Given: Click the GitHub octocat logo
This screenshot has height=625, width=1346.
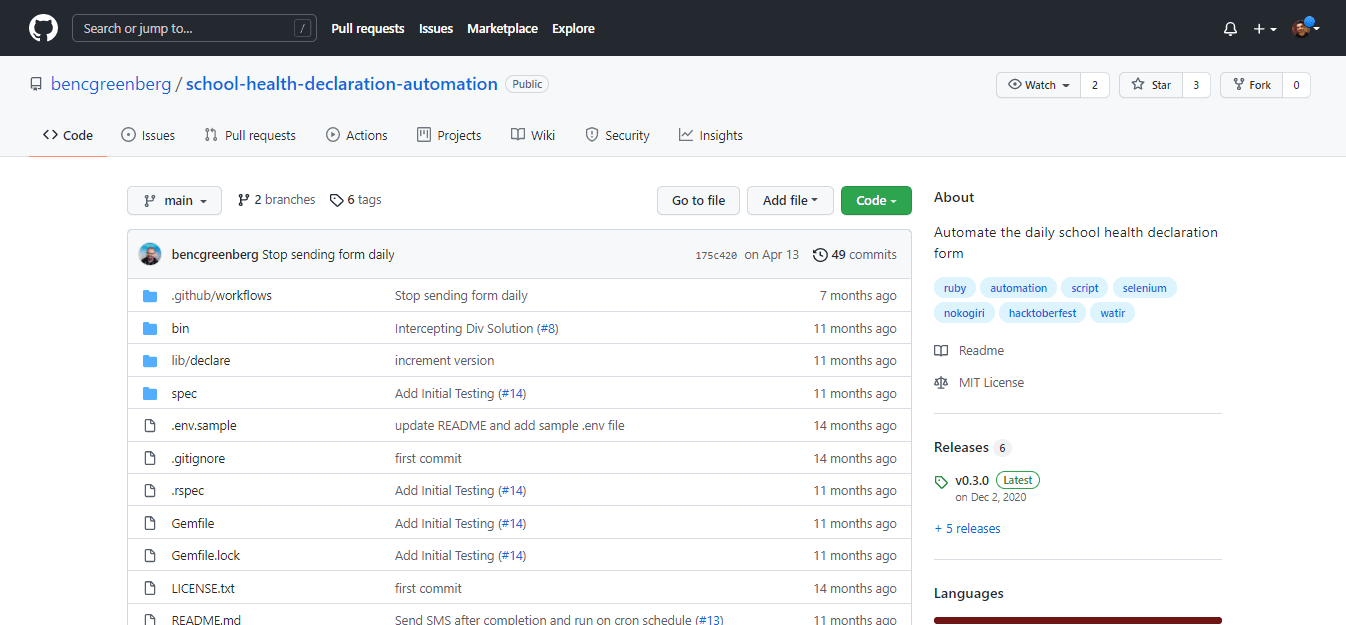Looking at the screenshot, I should [x=43, y=28].
